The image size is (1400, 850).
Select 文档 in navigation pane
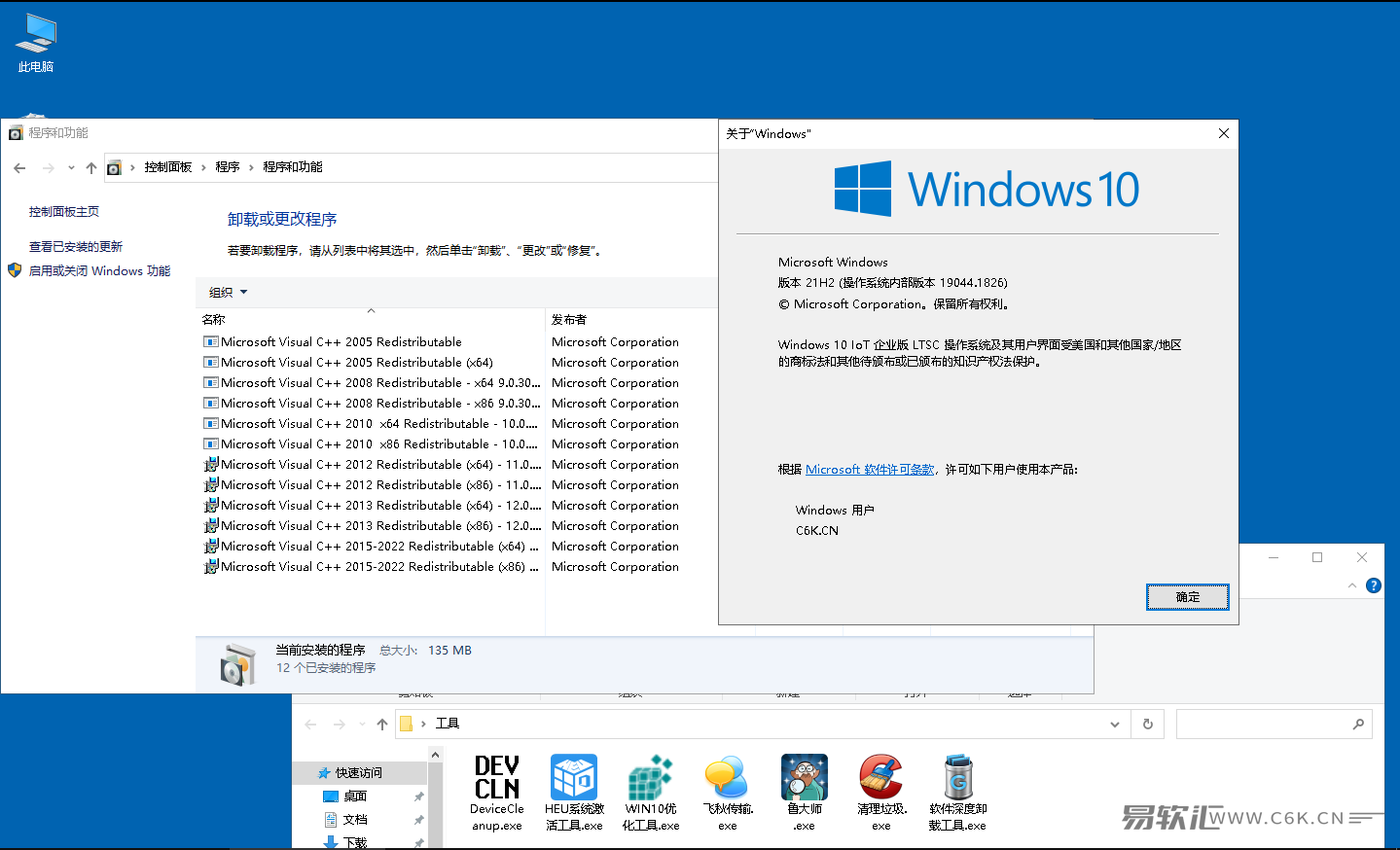coord(355,820)
